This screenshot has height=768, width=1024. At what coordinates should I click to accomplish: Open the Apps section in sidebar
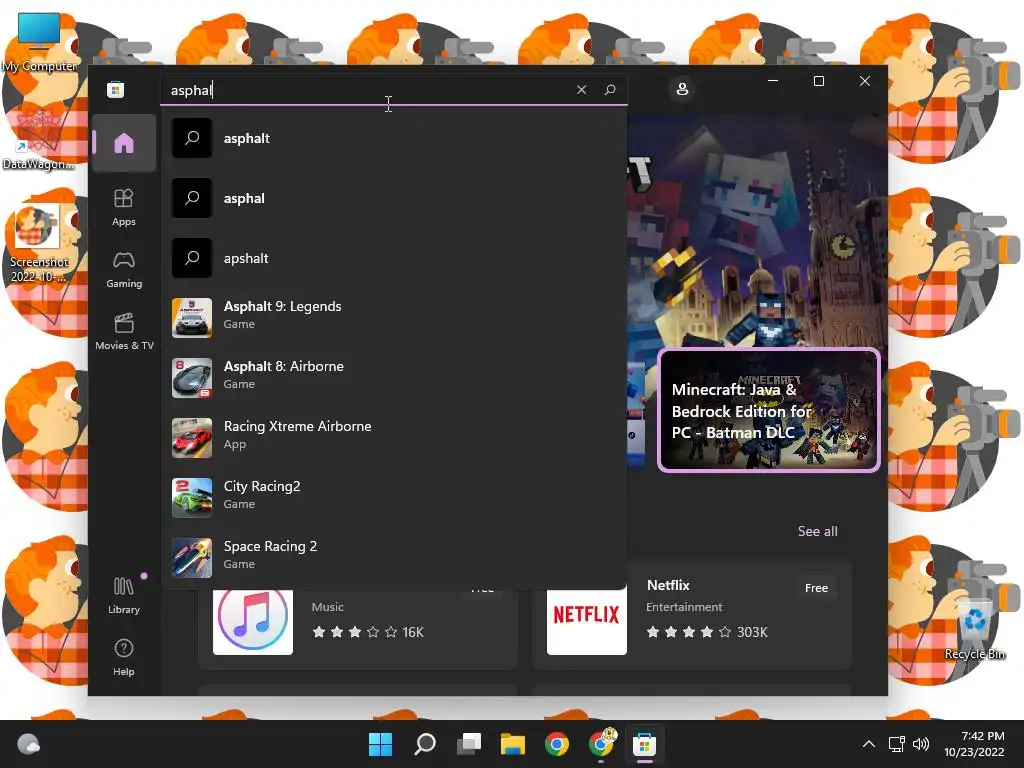click(x=123, y=207)
